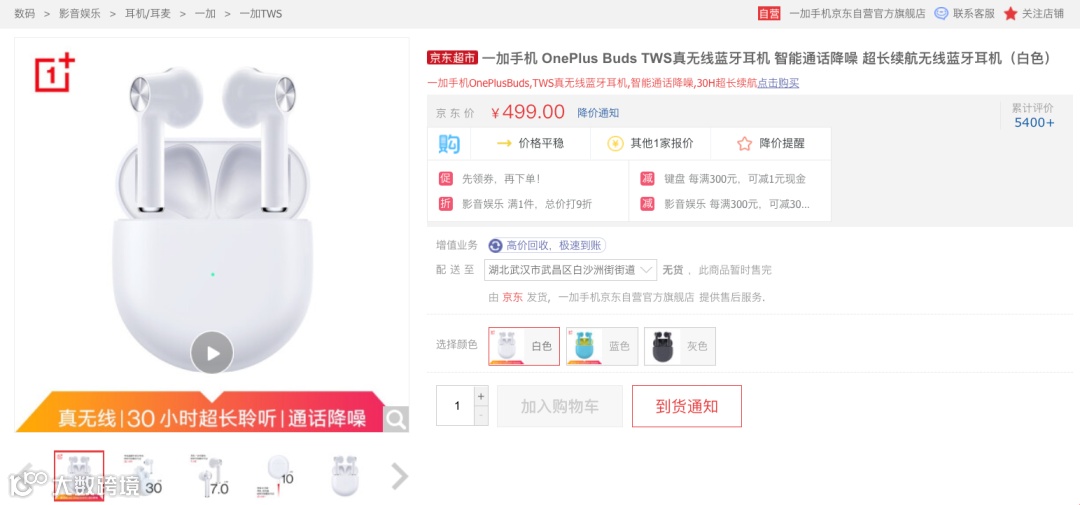Select the 蓝色 color option
The image size is (1080, 505).
(x=602, y=346)
